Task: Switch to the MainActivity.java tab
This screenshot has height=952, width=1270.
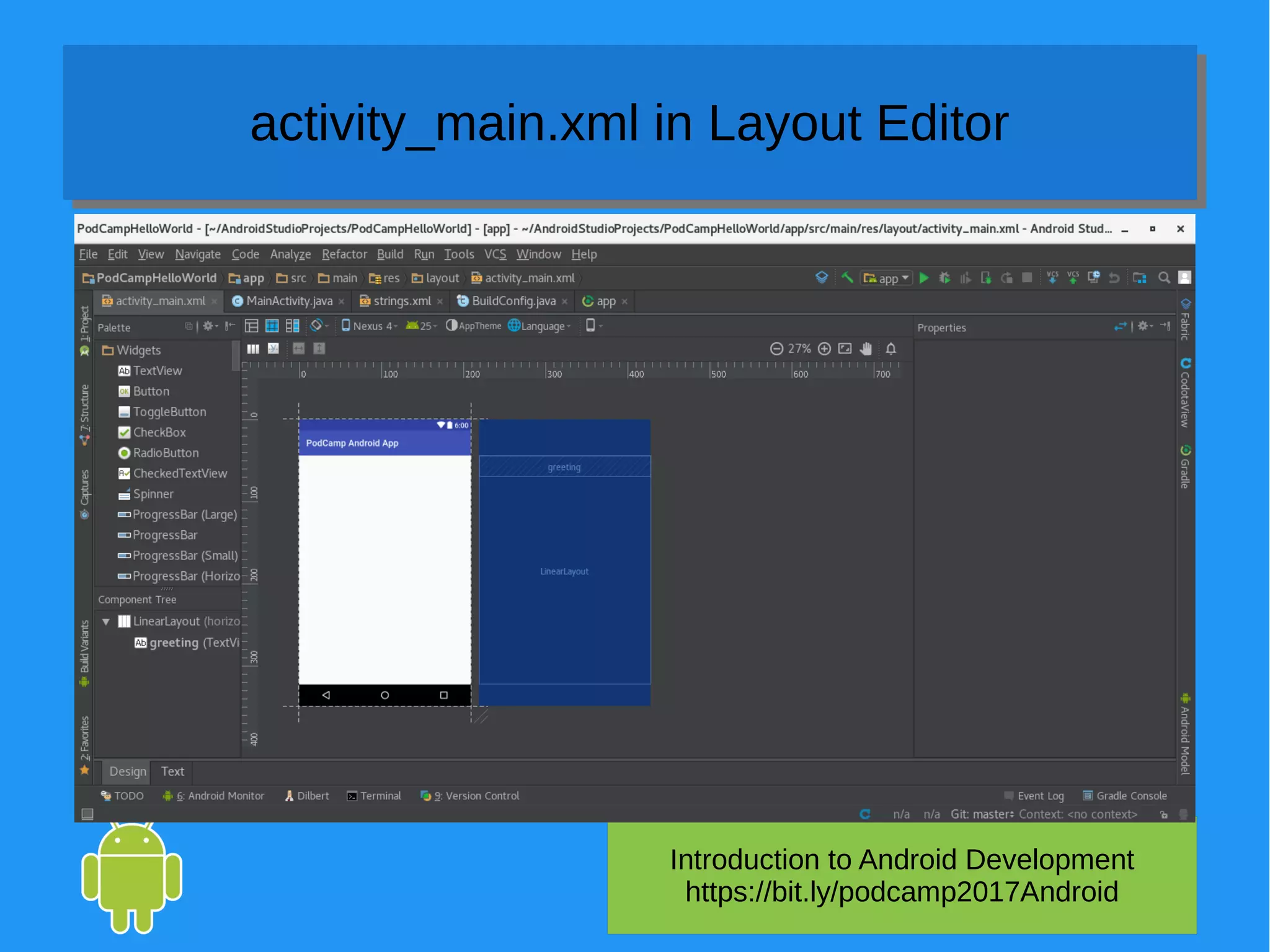Action: (288, 301)
